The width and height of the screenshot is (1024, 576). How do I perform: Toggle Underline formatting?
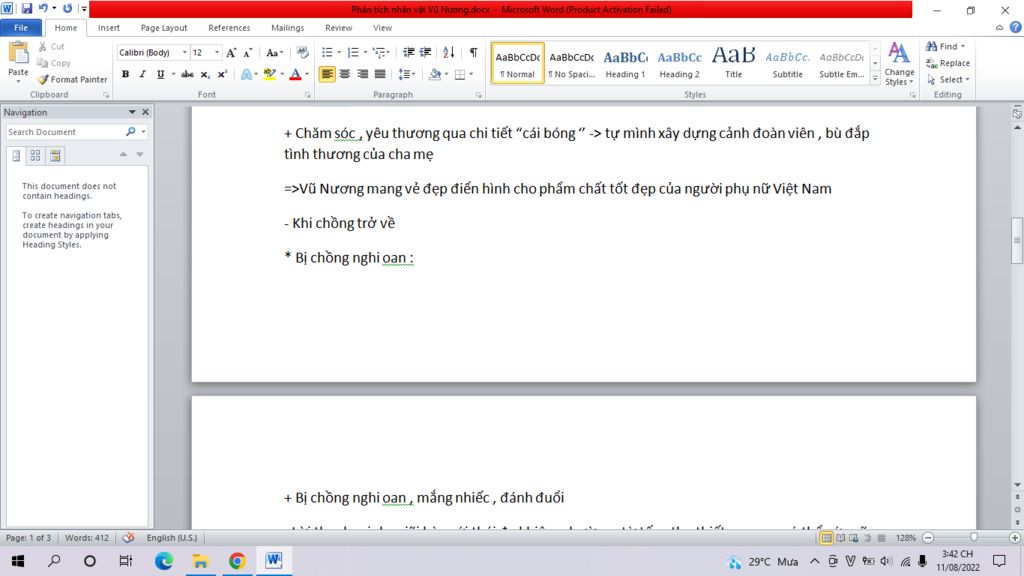pos(160,74)
